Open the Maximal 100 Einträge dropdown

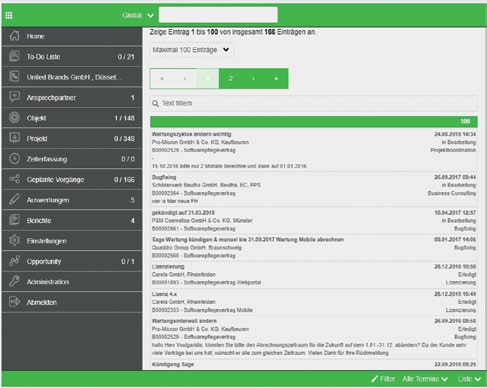click(x=192, y=50)
